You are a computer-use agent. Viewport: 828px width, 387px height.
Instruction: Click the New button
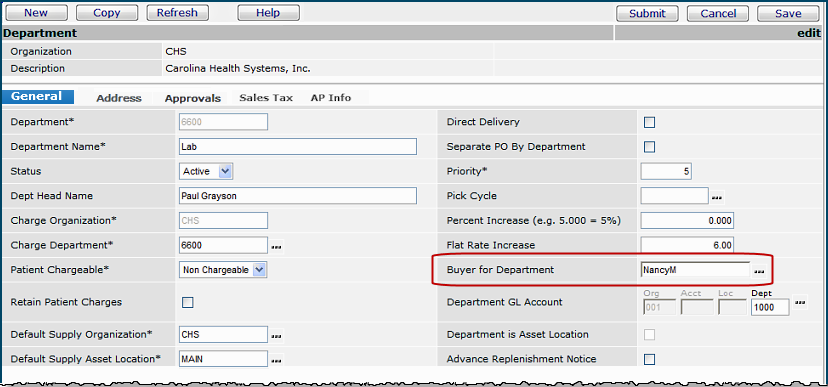tap(36, 13)
